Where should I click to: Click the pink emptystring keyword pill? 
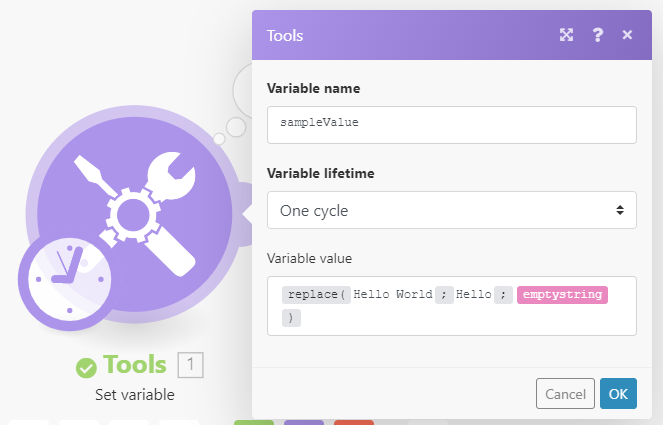point(562,295)
